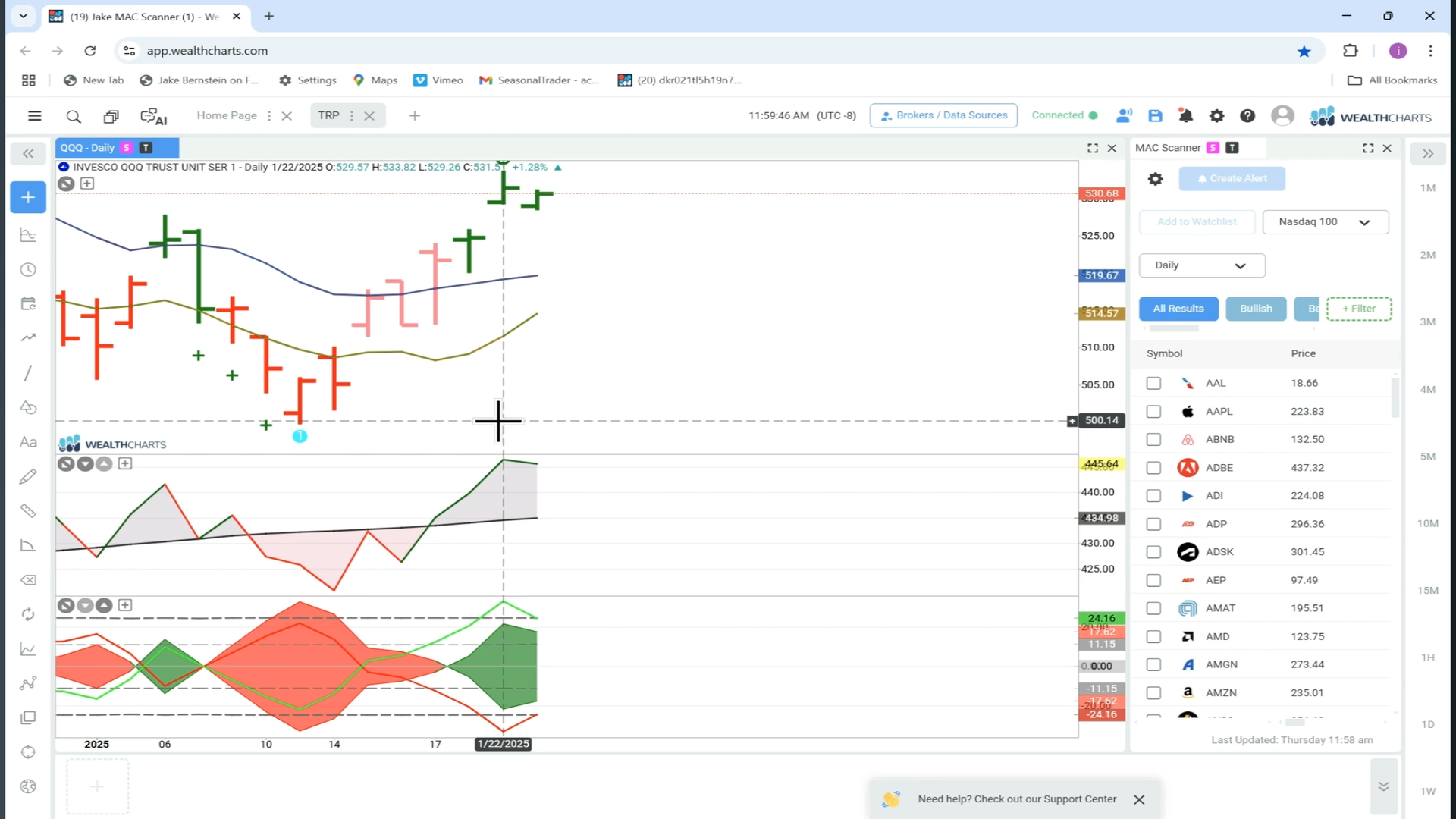Bookmark page with the star icon
This screenshot has height=819, width=1456.
coord(1304,51)
